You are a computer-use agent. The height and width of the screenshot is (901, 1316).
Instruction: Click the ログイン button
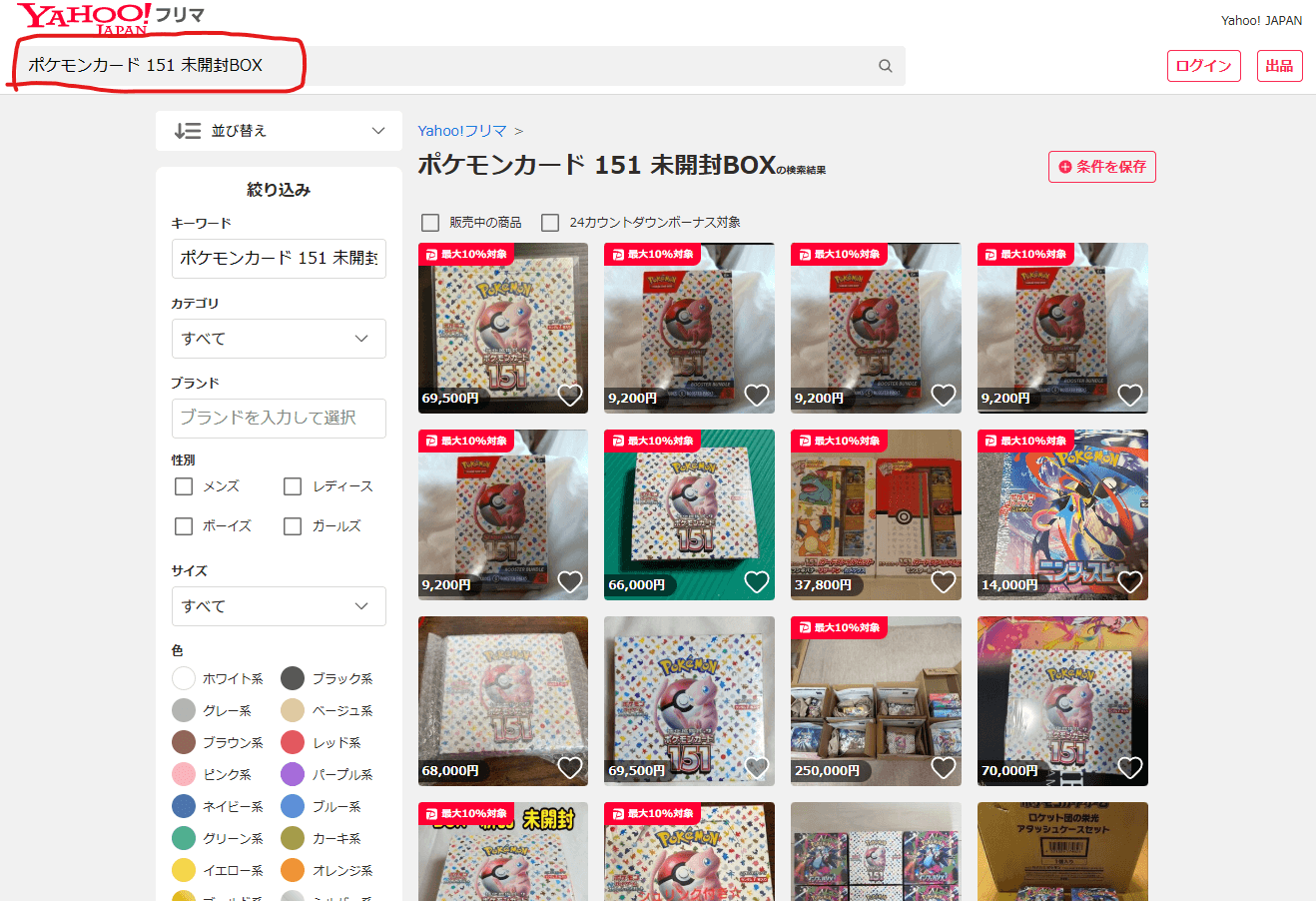(1203, 66)
